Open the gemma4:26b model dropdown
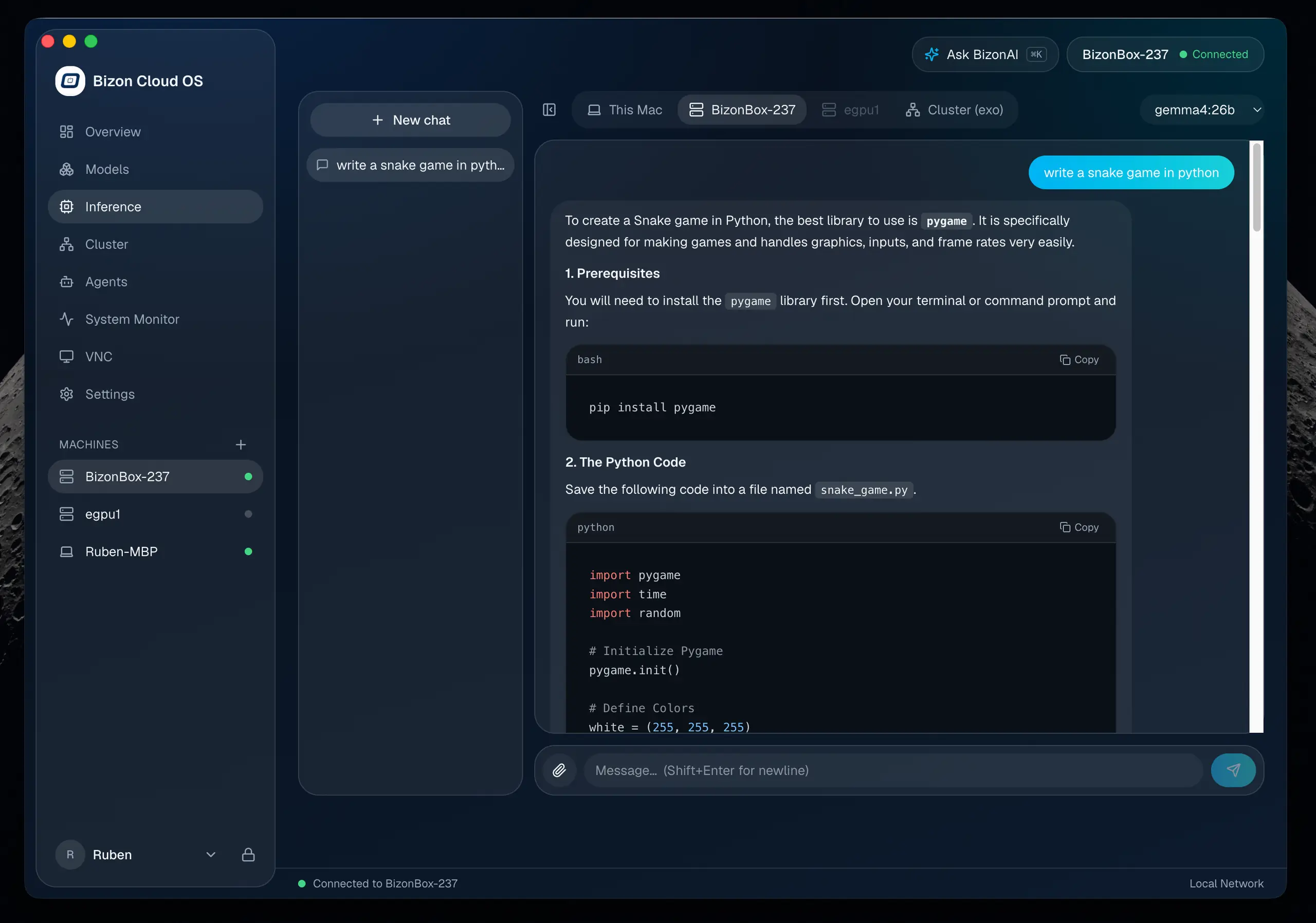Screen dimensions: 1316x923 pyautogui.click(x=1202, y=109)
